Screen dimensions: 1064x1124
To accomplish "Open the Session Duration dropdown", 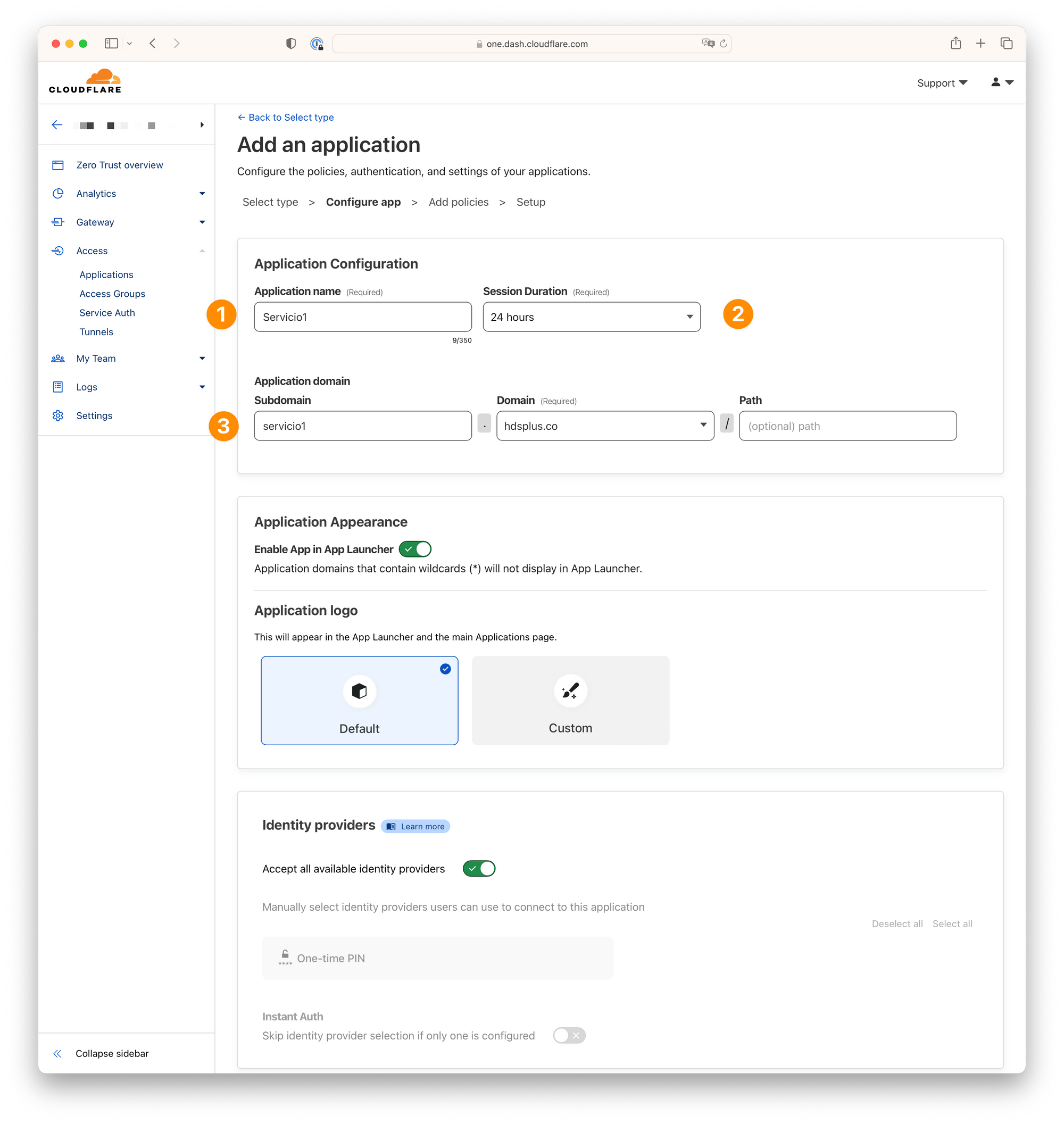I will coord(592,317).
